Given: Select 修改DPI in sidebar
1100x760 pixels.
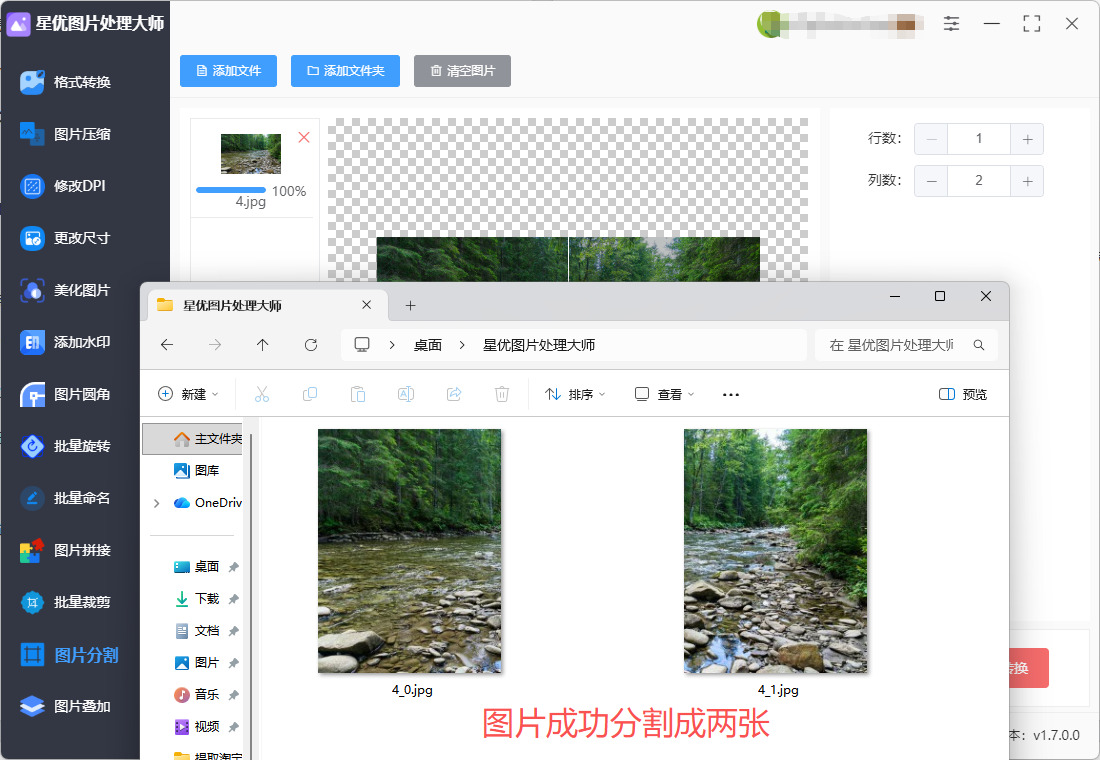Looking at the screenshot, I should (x=63, y=186).
